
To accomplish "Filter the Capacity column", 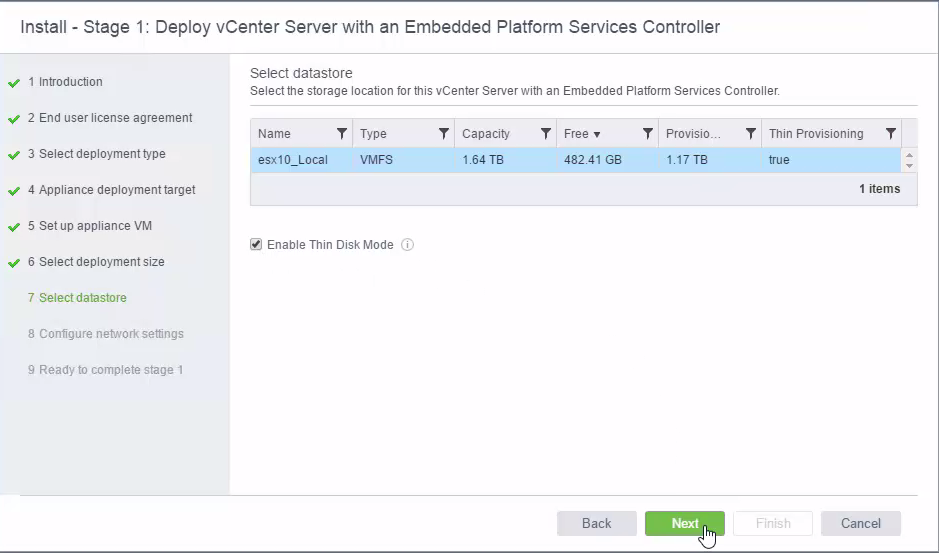I will (x=546, y=134).
